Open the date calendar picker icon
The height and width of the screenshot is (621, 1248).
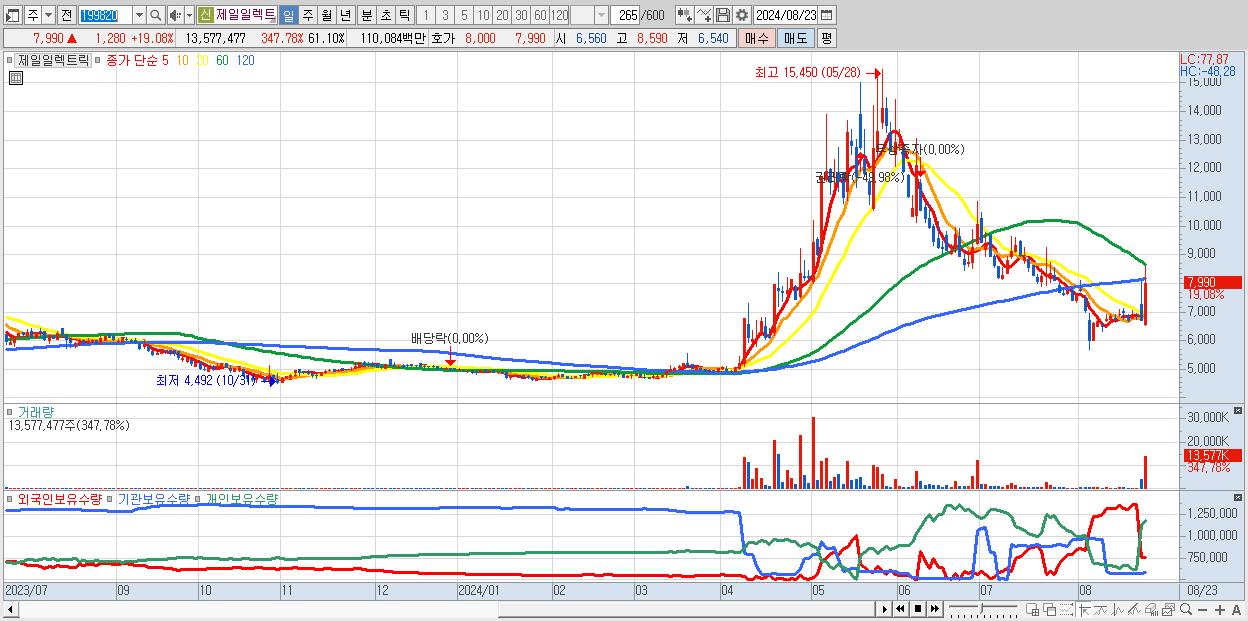(827, 15)
